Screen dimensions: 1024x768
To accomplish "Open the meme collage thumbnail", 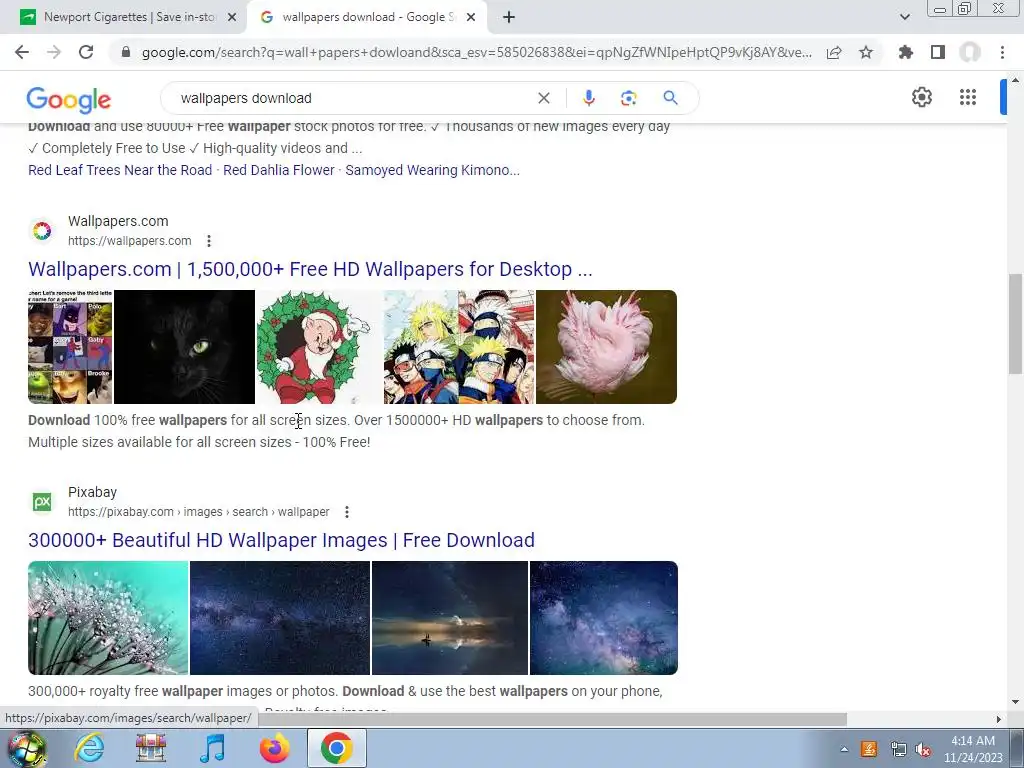I will point(71,347).
